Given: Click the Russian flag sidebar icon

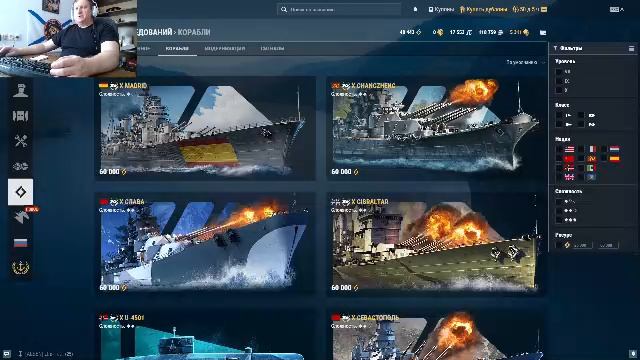Looking at the screenshot, I should pyautogui.click(x=20, y=243).
